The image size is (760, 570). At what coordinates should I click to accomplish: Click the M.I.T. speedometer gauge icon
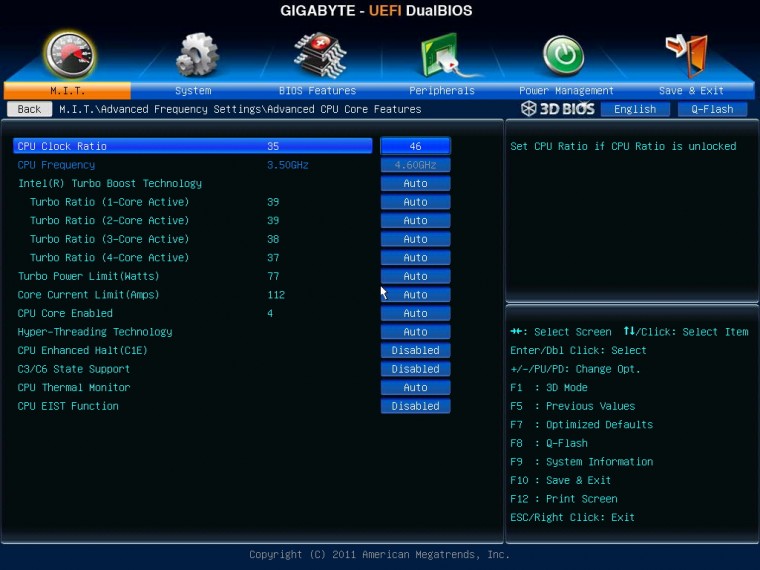(x=69, y=55)
